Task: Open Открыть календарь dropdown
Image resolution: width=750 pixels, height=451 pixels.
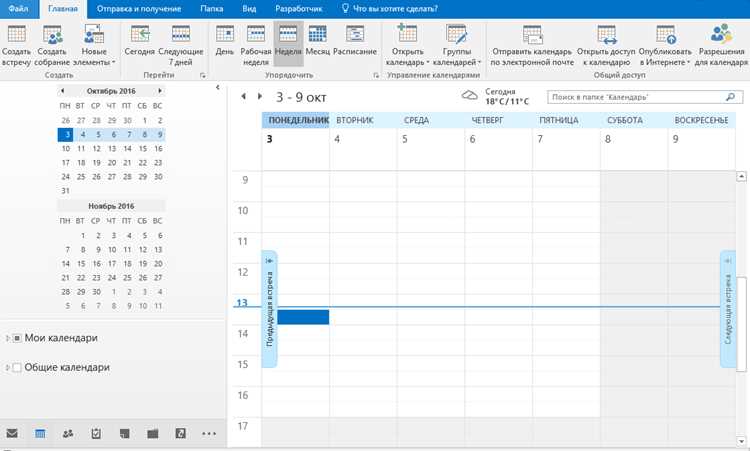Action: [408, 45]
